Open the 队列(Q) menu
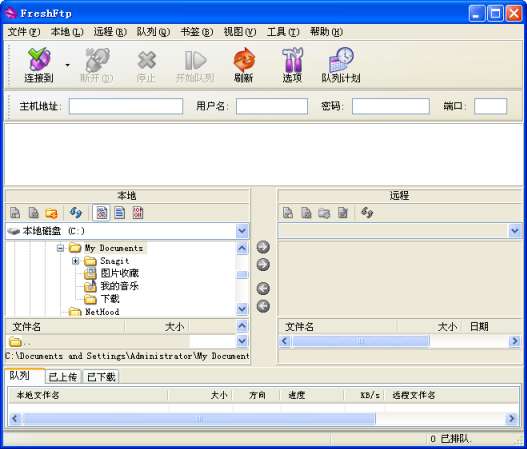The width and height of the screenshot is (527, 449). click(153, 32)
